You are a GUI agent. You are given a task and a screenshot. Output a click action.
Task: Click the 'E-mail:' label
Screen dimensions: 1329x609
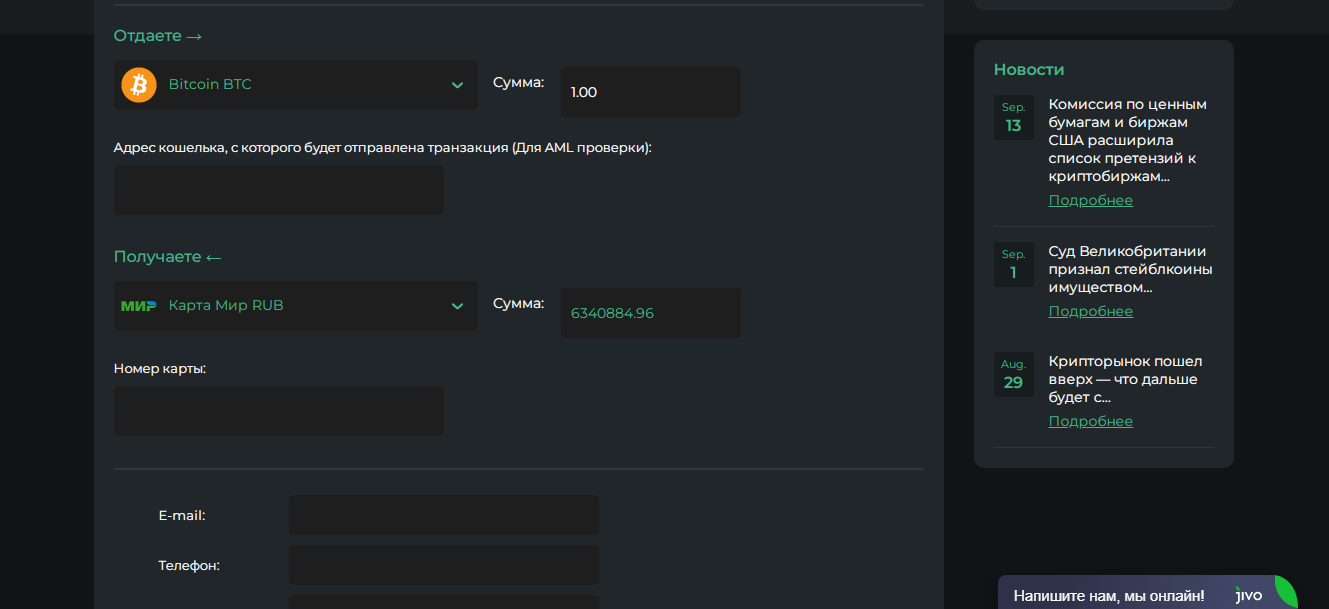pyautogui.click(x=182, y=516)
